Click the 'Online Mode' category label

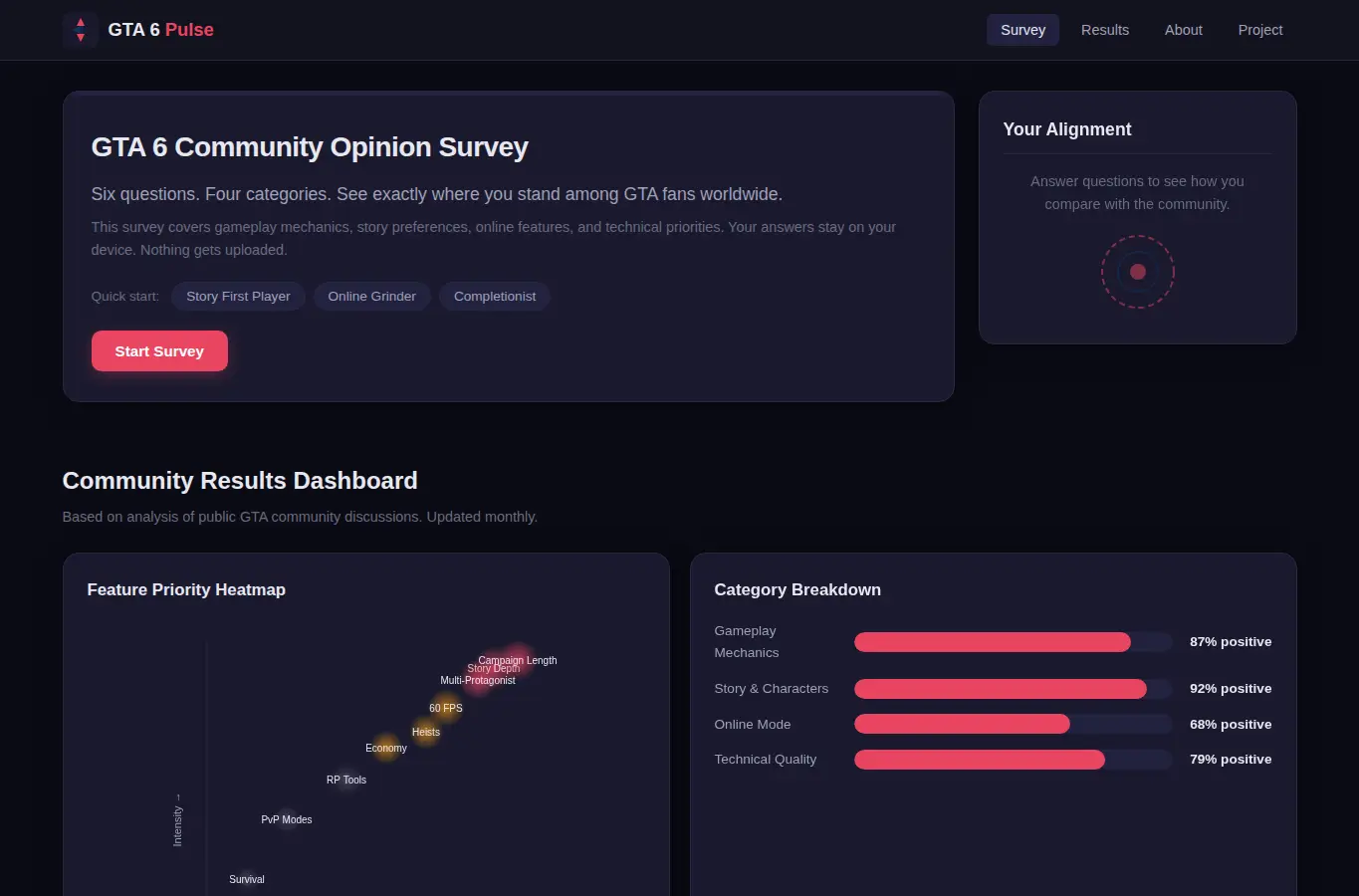click(x=753, y=725)
